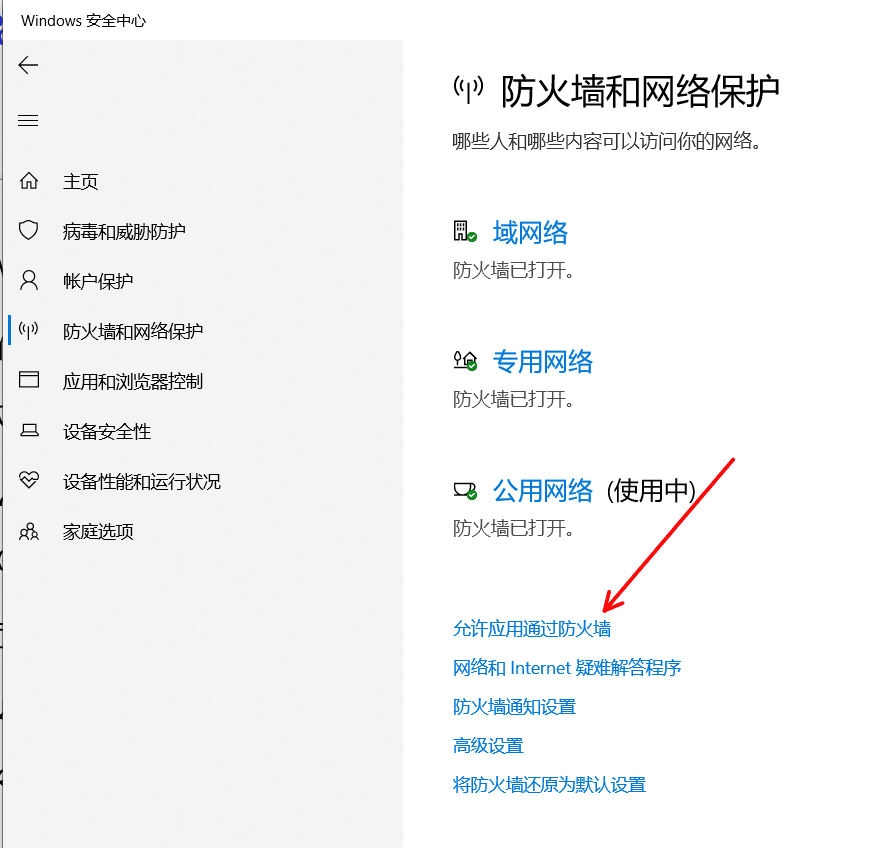Switch to 设备安全性 page
Image resolution: width=891 pixels, height=848 pixels.
[x=107, y=431]
